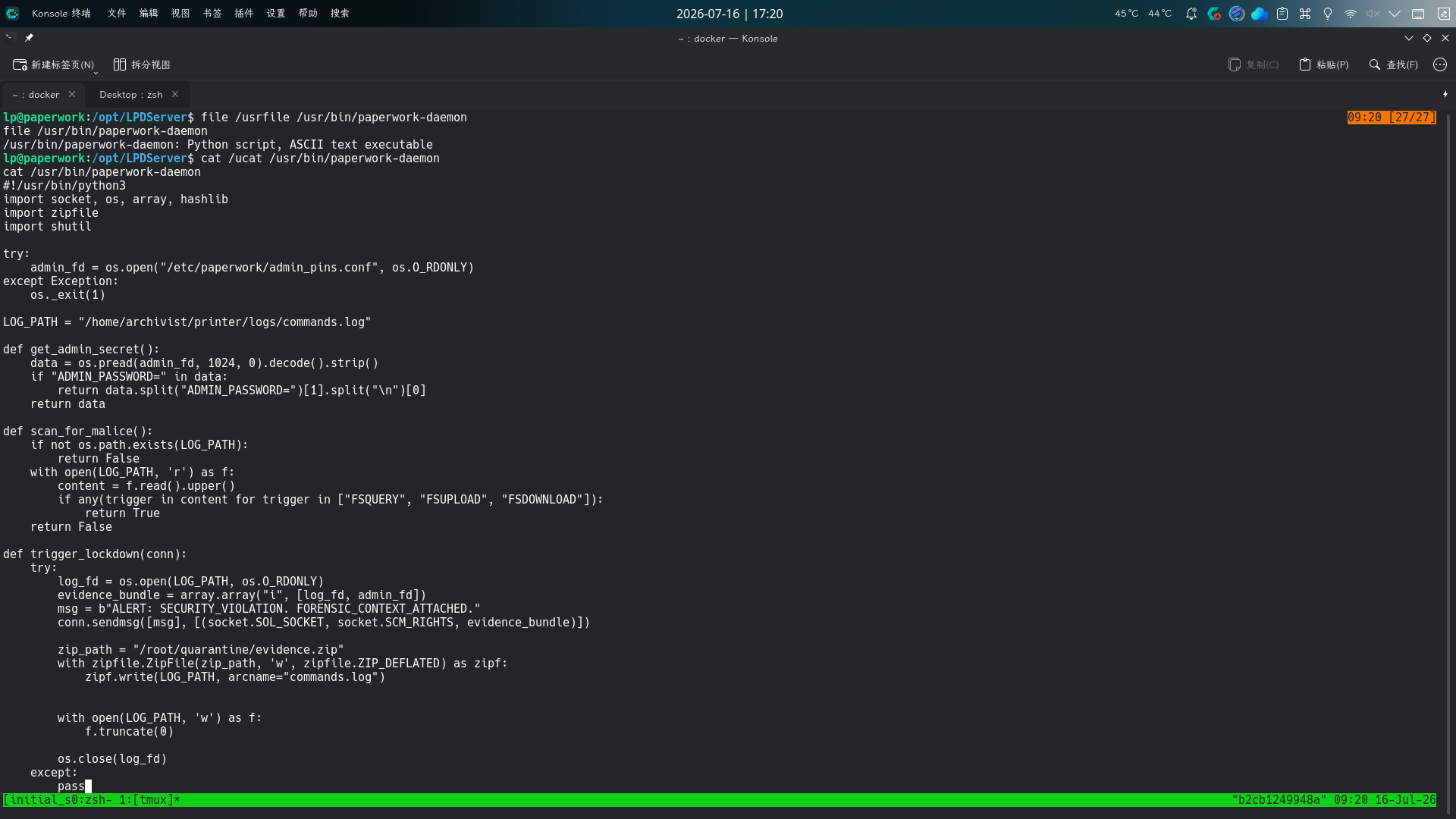Open the note edit icon at panel end
The image size is (1456, 819).
pyautogui.click(x=1443, y=14)
